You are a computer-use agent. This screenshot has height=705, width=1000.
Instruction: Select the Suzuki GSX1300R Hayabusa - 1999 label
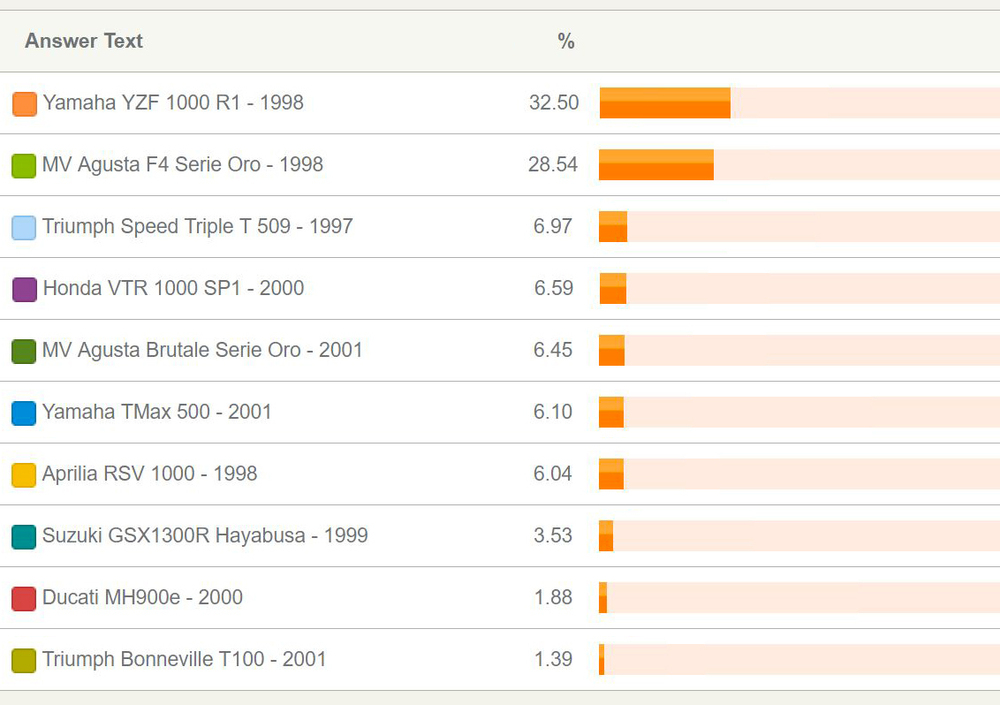coord(205,535)
